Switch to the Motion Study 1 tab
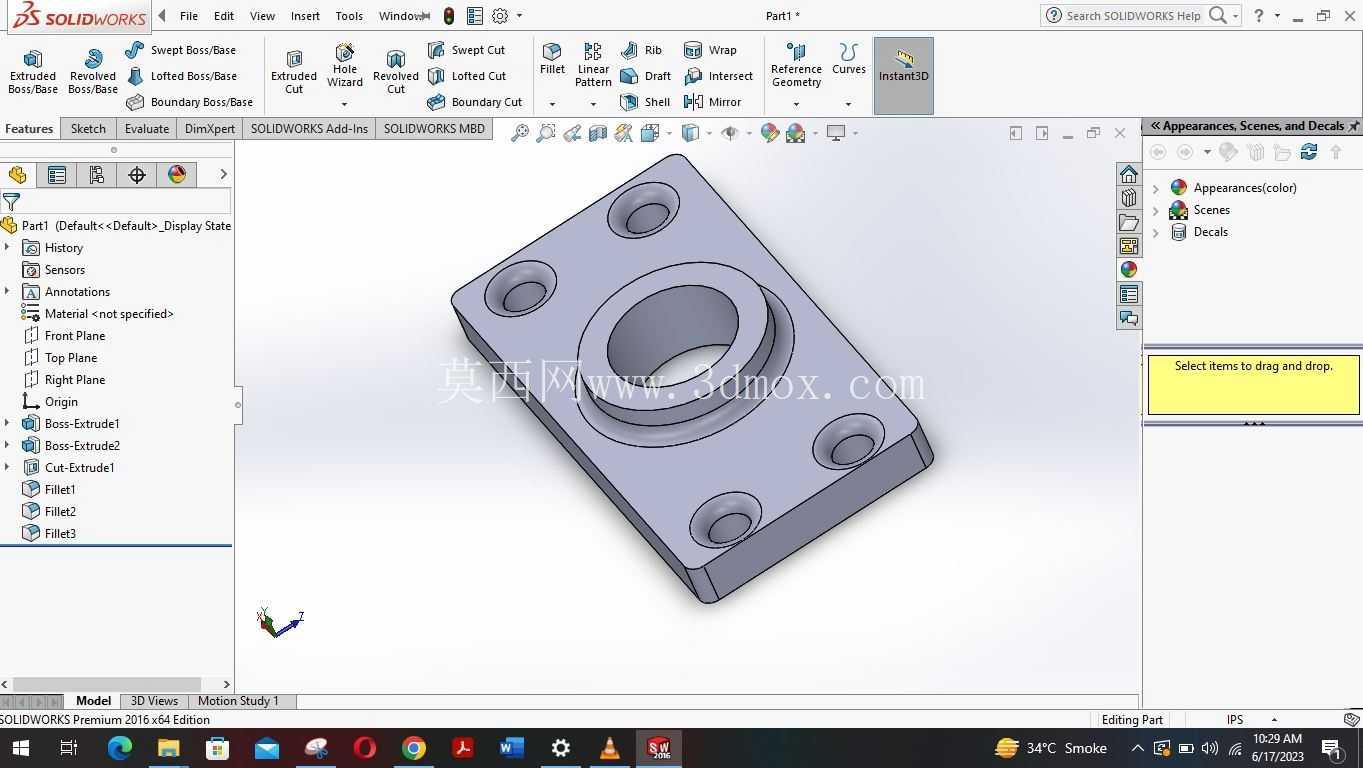 (238, 701)
